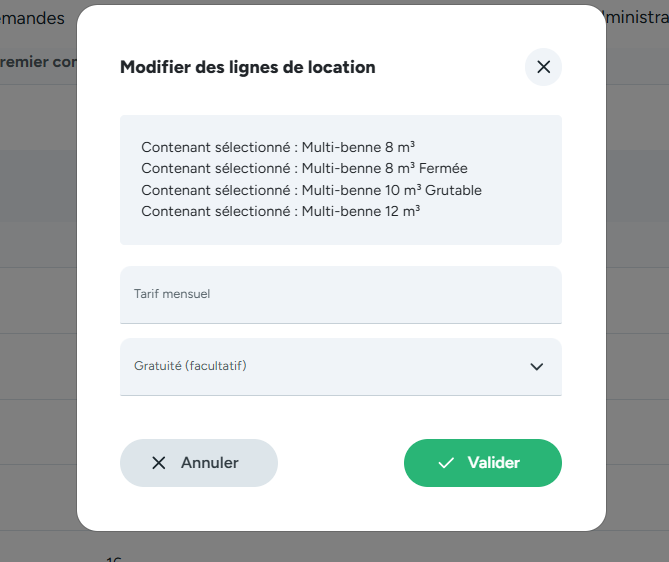The image size is (669, 562).
Task: Switch to the Demandes tab behind the dialog
Action: [32, 18]
